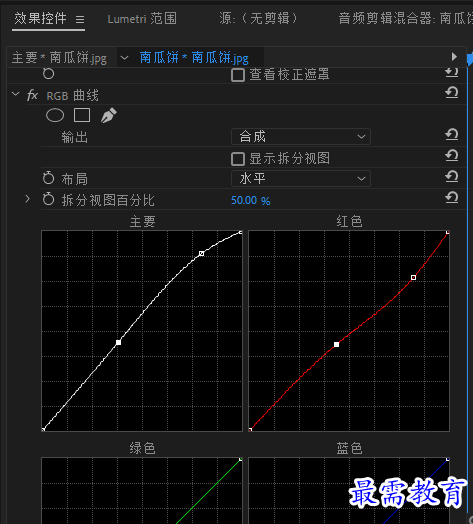Screen dimensions: 473x524
Task: Click the green curve line in 绿色 graph
Action: pos(208,492)
